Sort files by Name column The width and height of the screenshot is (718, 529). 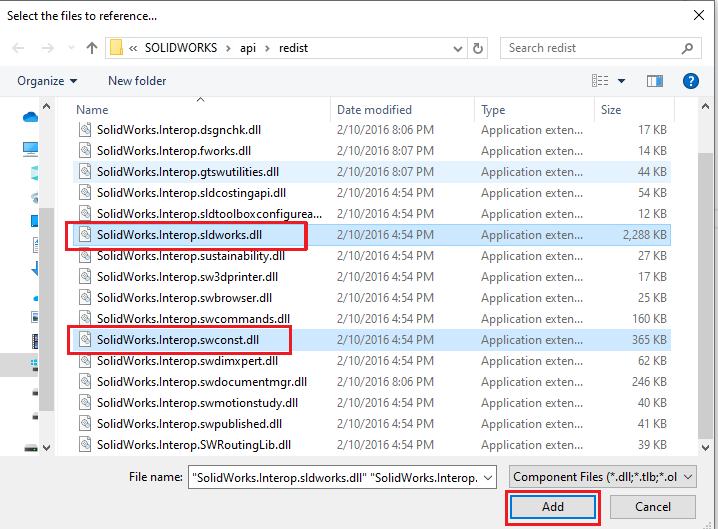(92, 110)
